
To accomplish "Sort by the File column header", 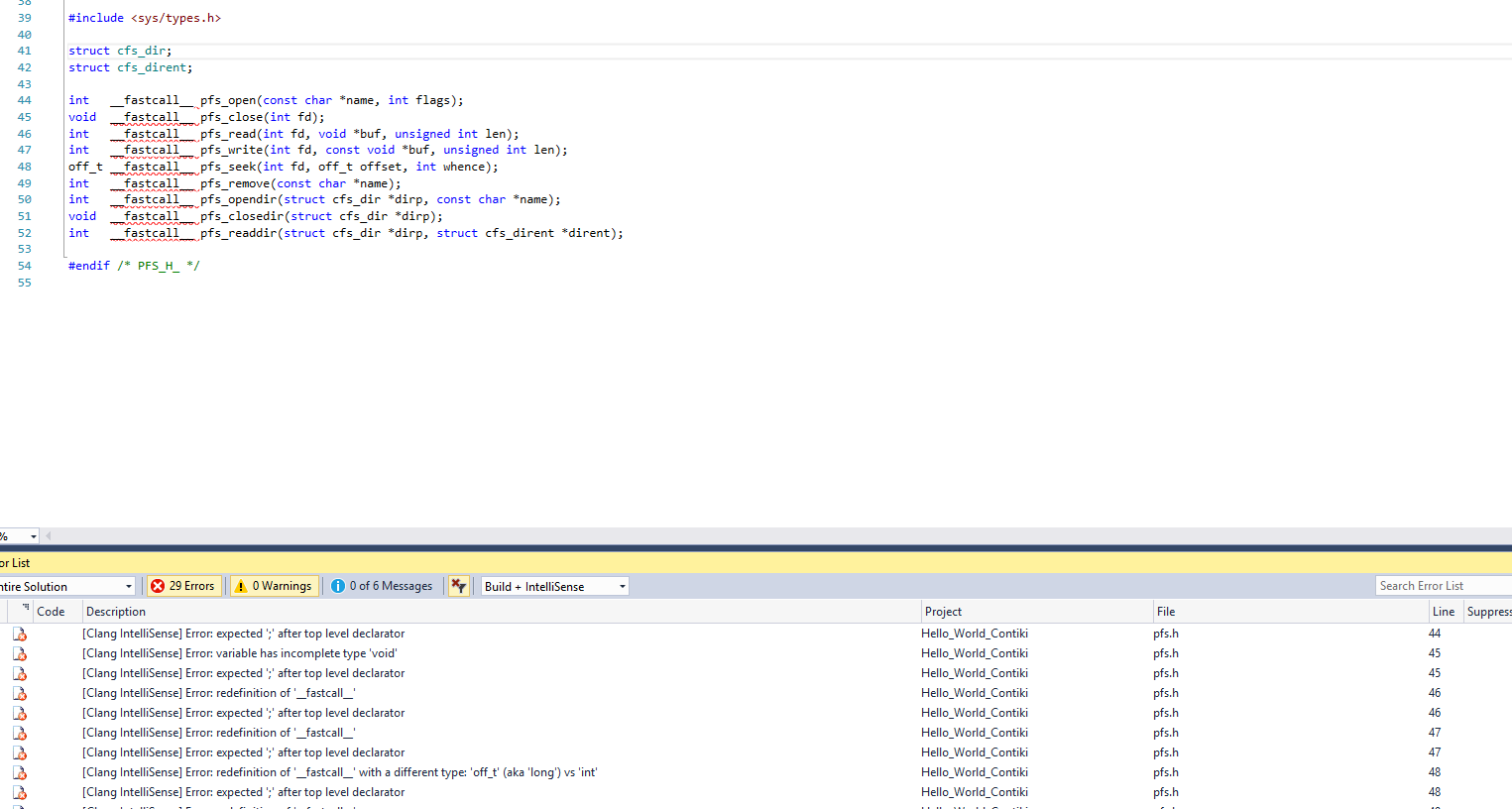I will click(1290, 612).
